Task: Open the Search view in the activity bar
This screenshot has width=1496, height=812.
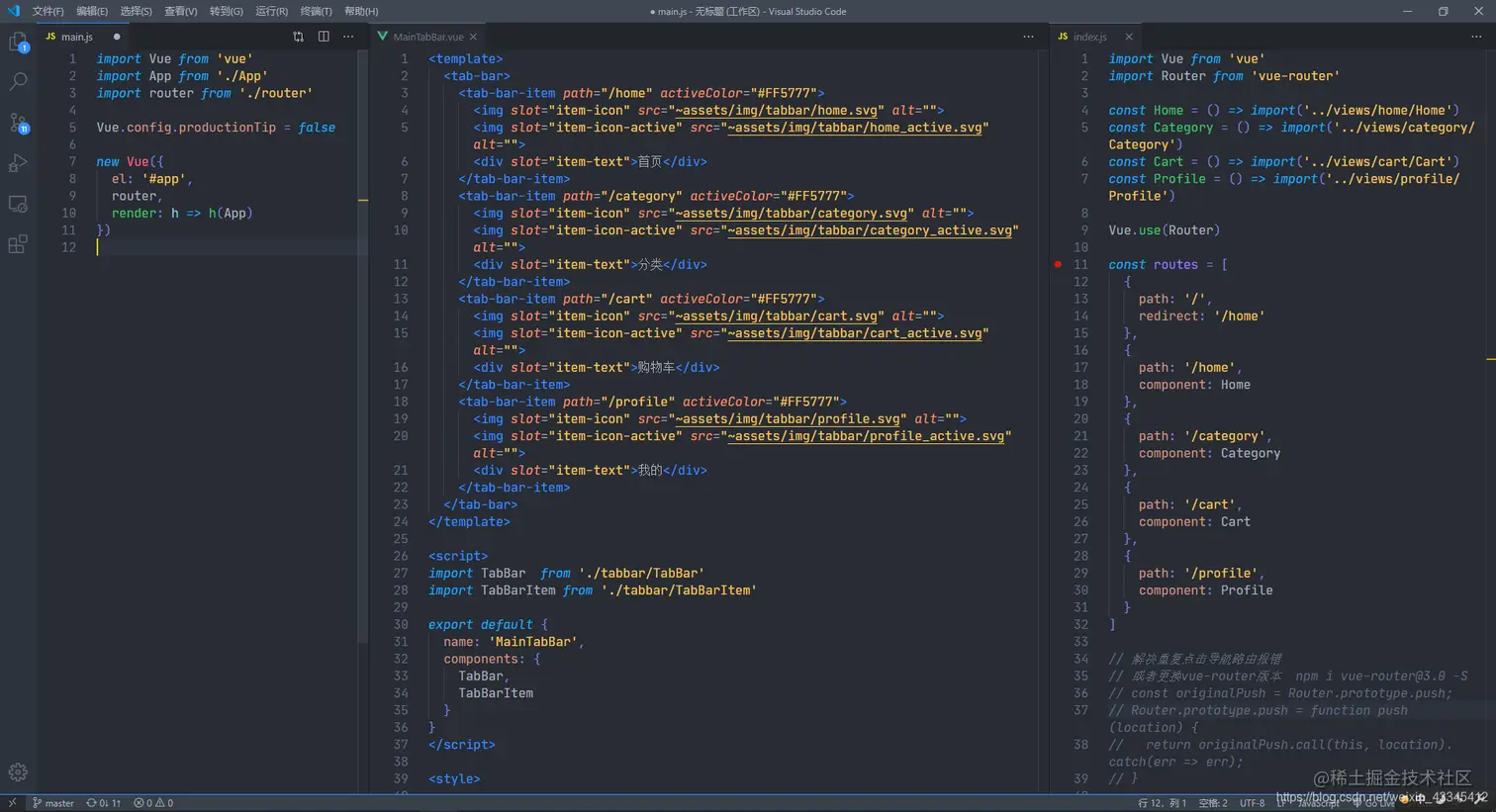Action: pyautogui.click(x=18, y=82)
